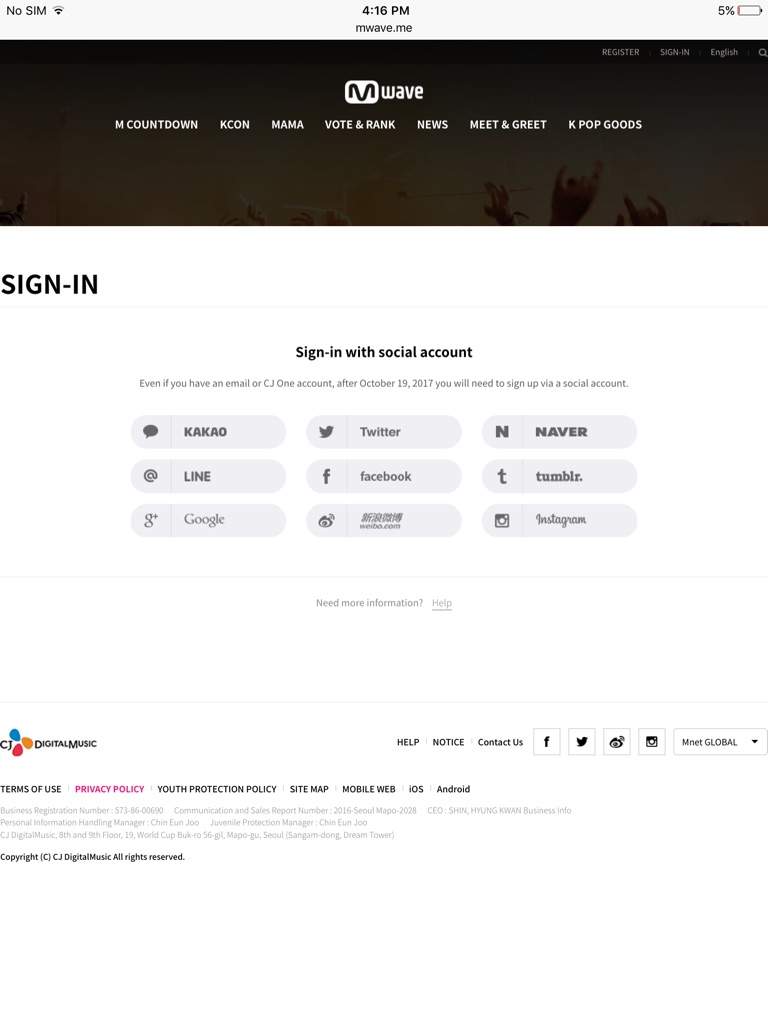
Task: Sign in with LINE button
Action: 208,476
